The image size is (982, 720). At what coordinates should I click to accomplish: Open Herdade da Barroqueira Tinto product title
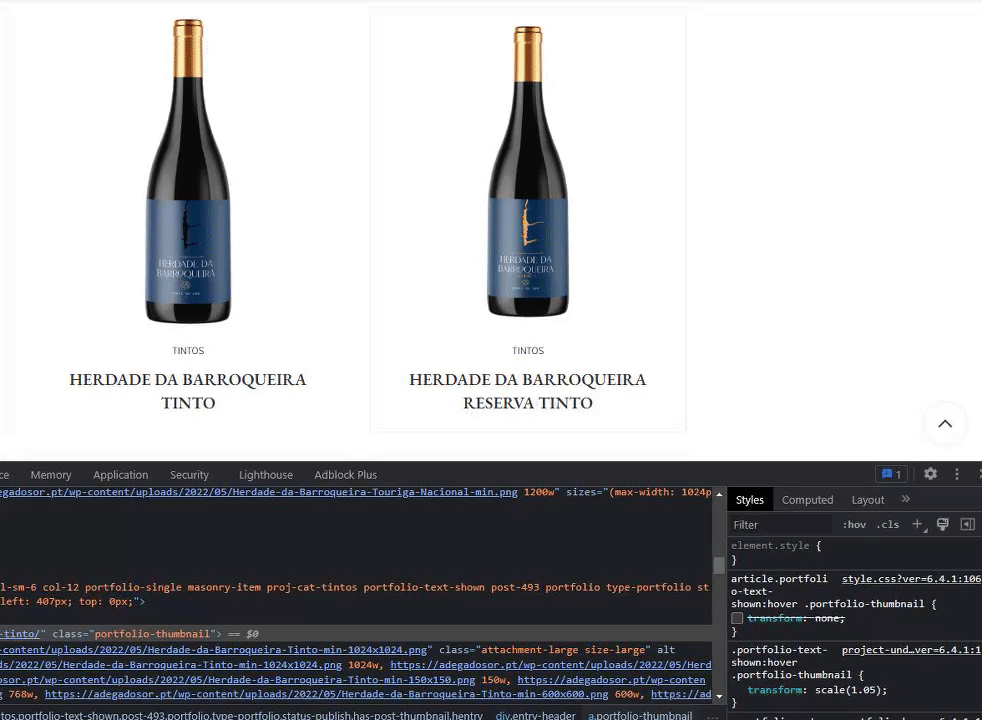click(188, 391)
